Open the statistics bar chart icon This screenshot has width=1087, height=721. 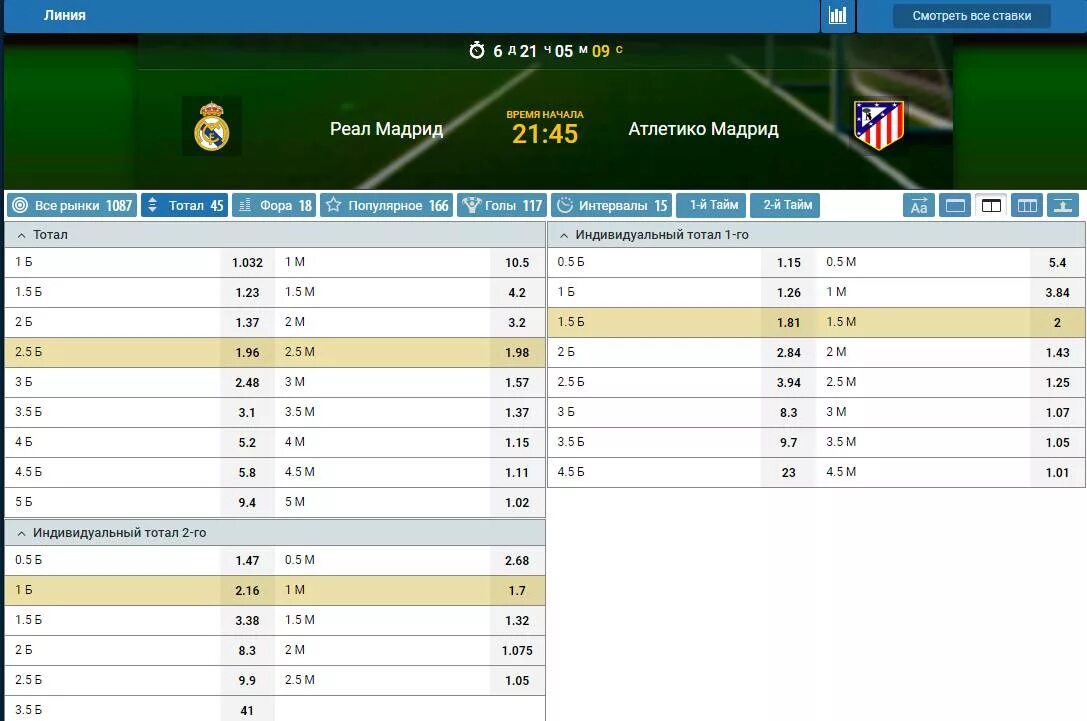coord(837,15)
